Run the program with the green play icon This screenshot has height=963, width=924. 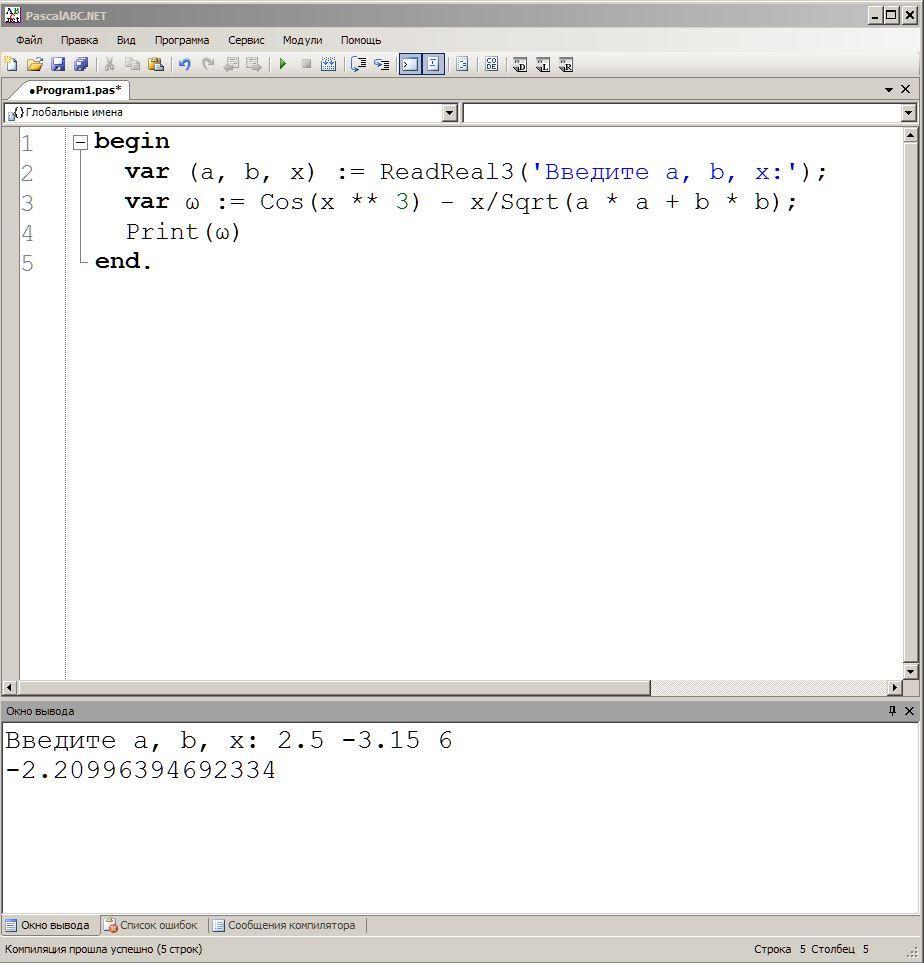[x=283, y=64]
